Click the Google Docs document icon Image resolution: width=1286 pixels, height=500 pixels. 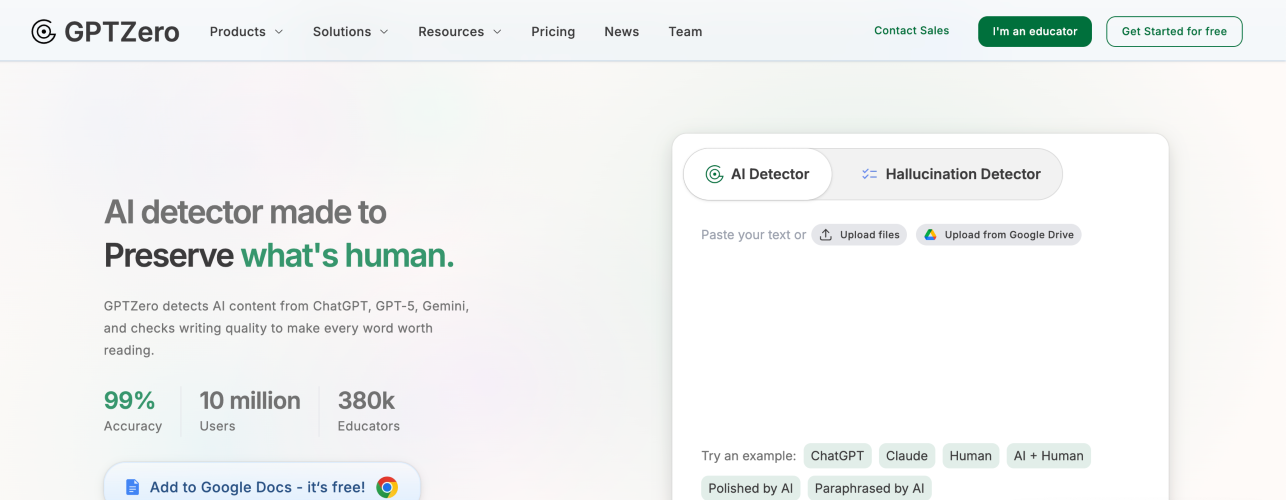pyautogui.click(x=133, y=487)
